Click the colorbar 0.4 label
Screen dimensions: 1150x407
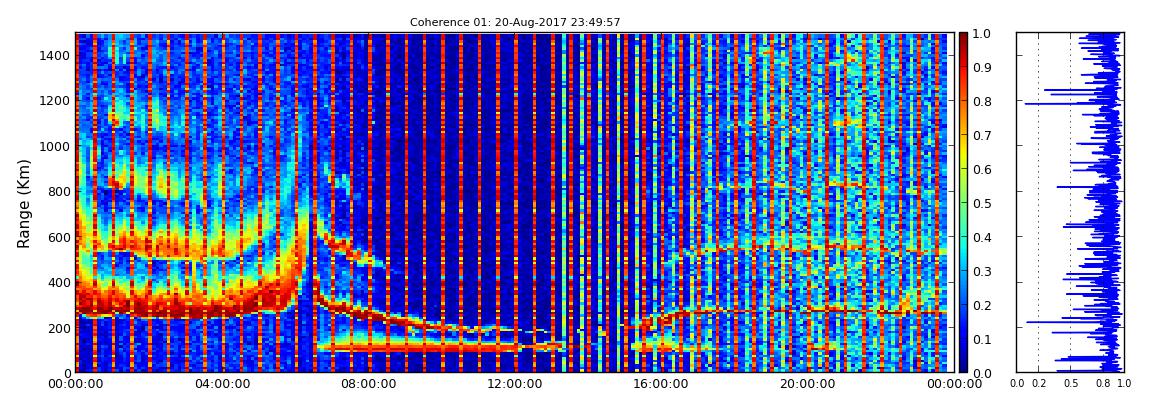[981, 237]
